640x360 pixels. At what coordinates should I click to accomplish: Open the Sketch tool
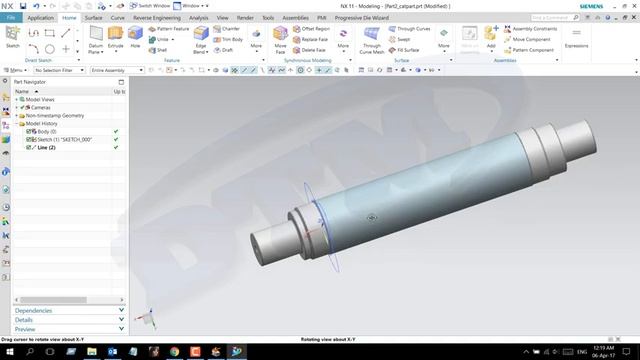point(13,37)
